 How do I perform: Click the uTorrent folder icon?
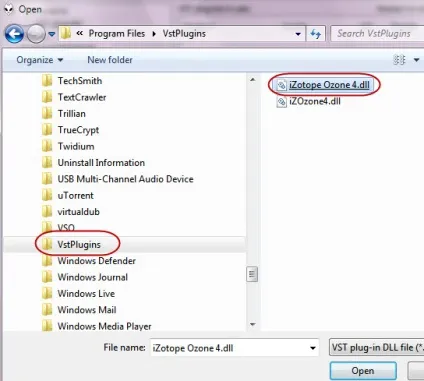47,195
